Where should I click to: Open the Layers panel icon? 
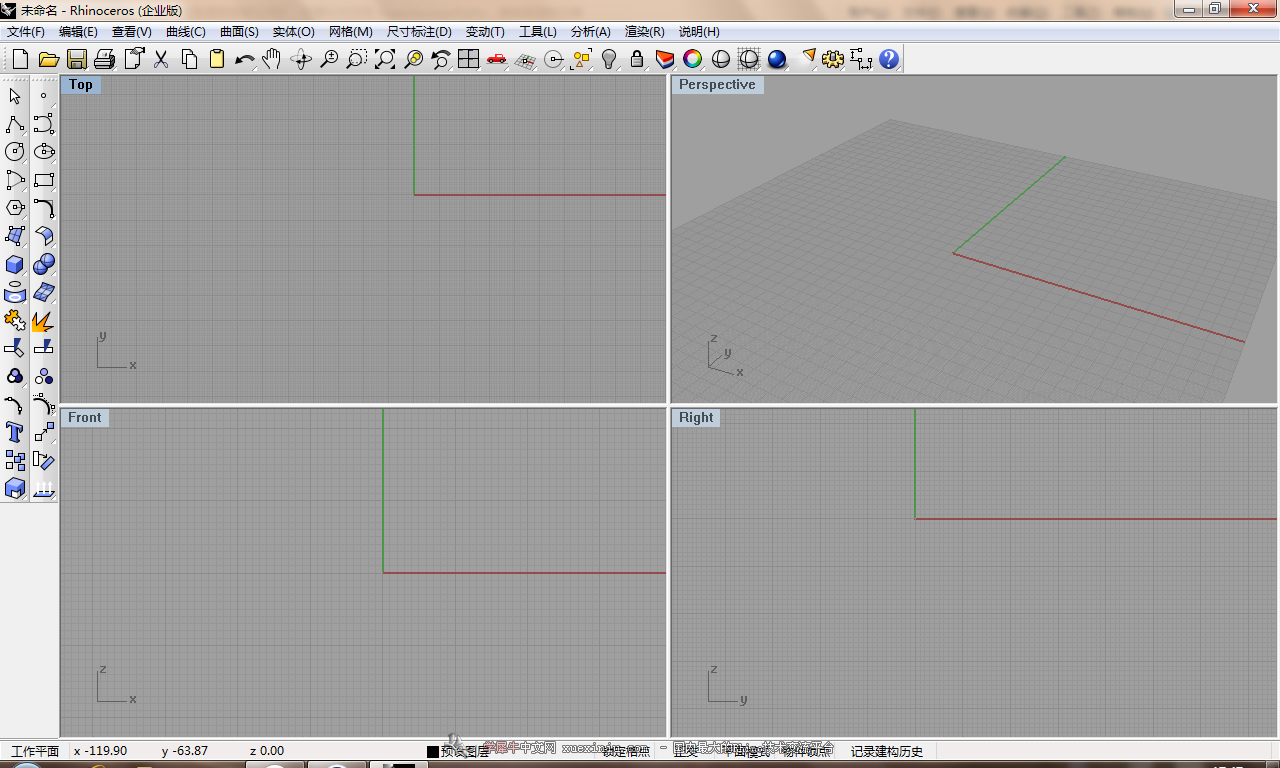click(x=665, y=59)
